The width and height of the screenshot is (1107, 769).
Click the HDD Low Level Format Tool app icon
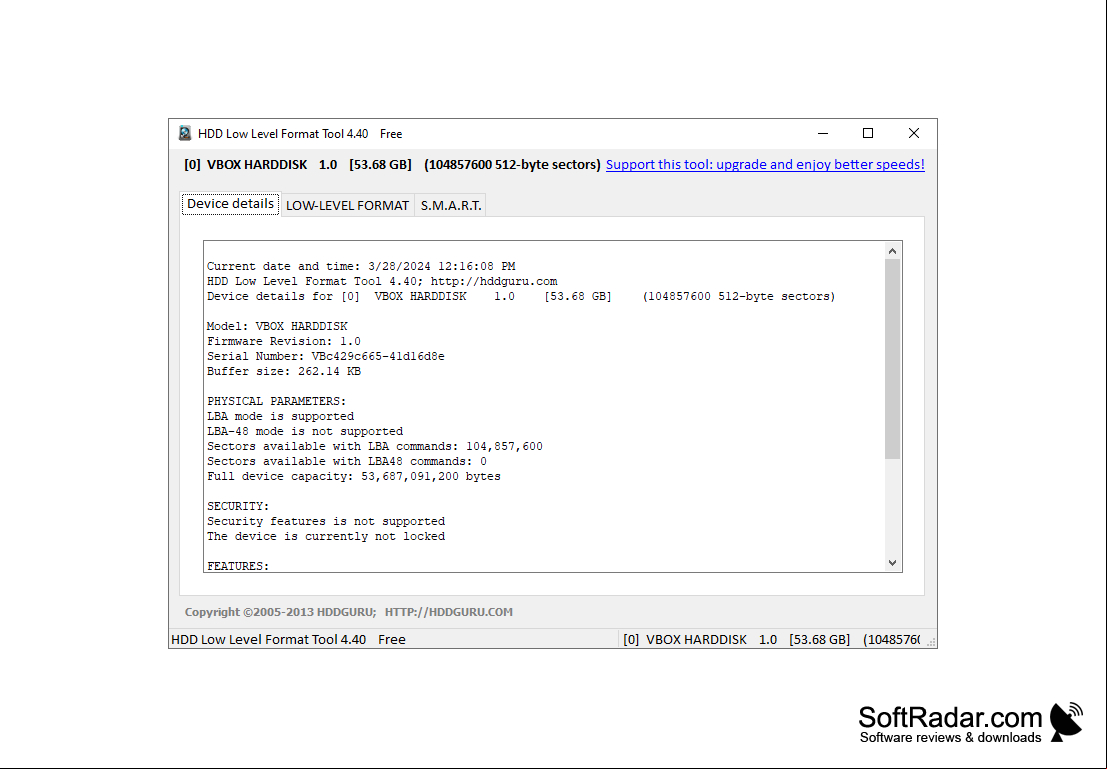point(185,133)
